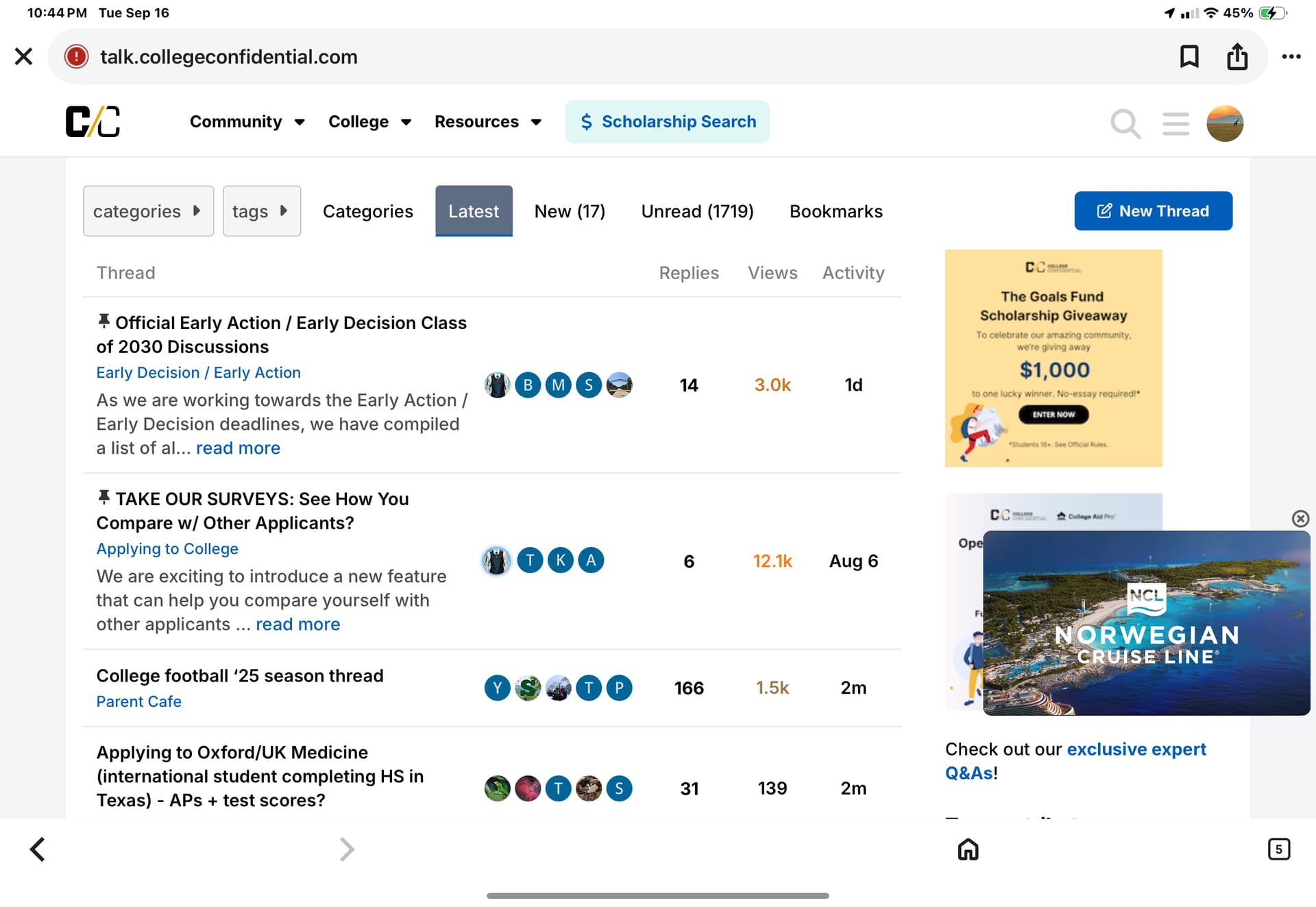Click the New Thread button
The image size is (1316, 907).
pos(1153,211)
